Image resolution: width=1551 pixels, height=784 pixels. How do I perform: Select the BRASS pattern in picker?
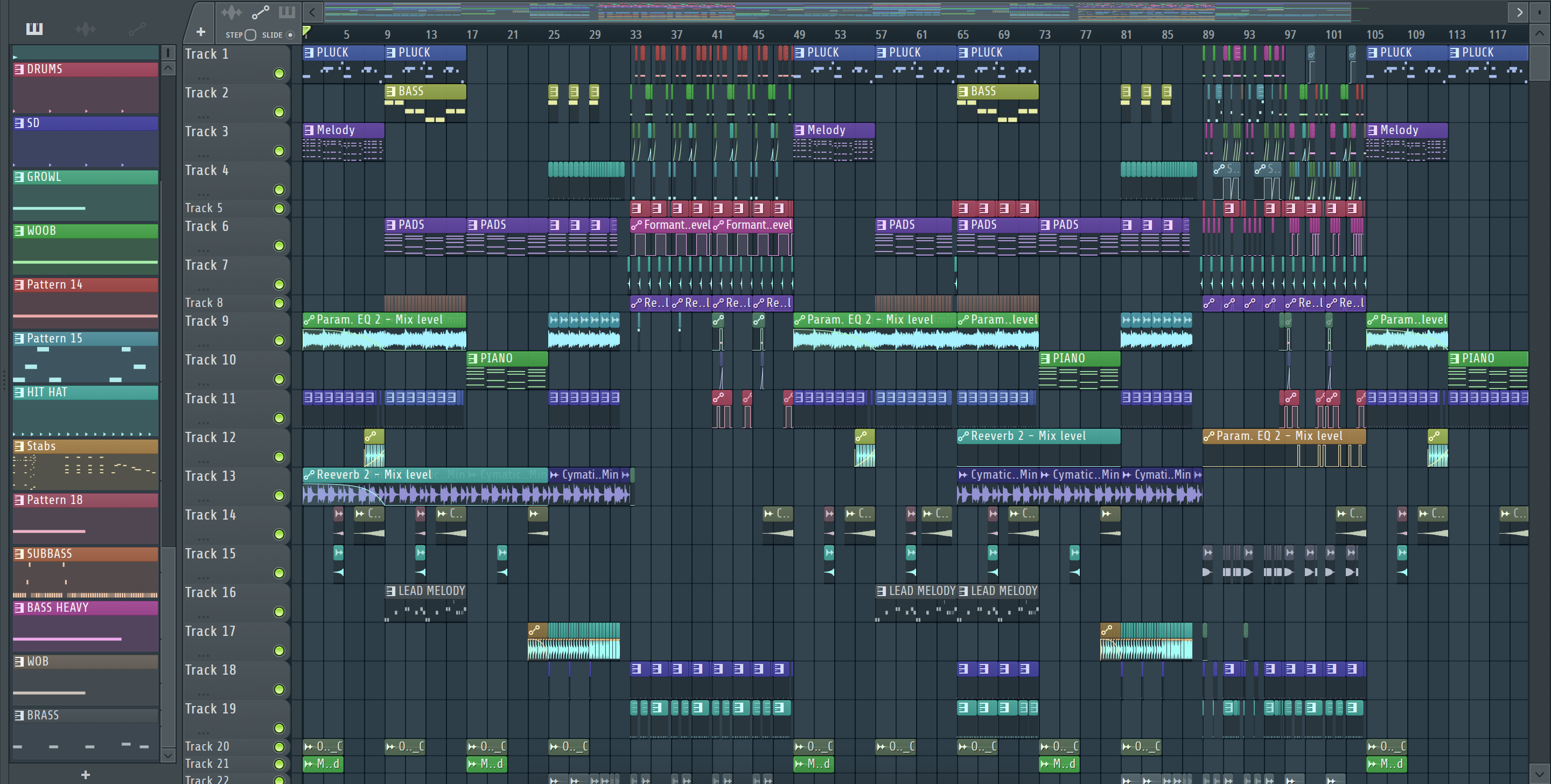point(86,734)
